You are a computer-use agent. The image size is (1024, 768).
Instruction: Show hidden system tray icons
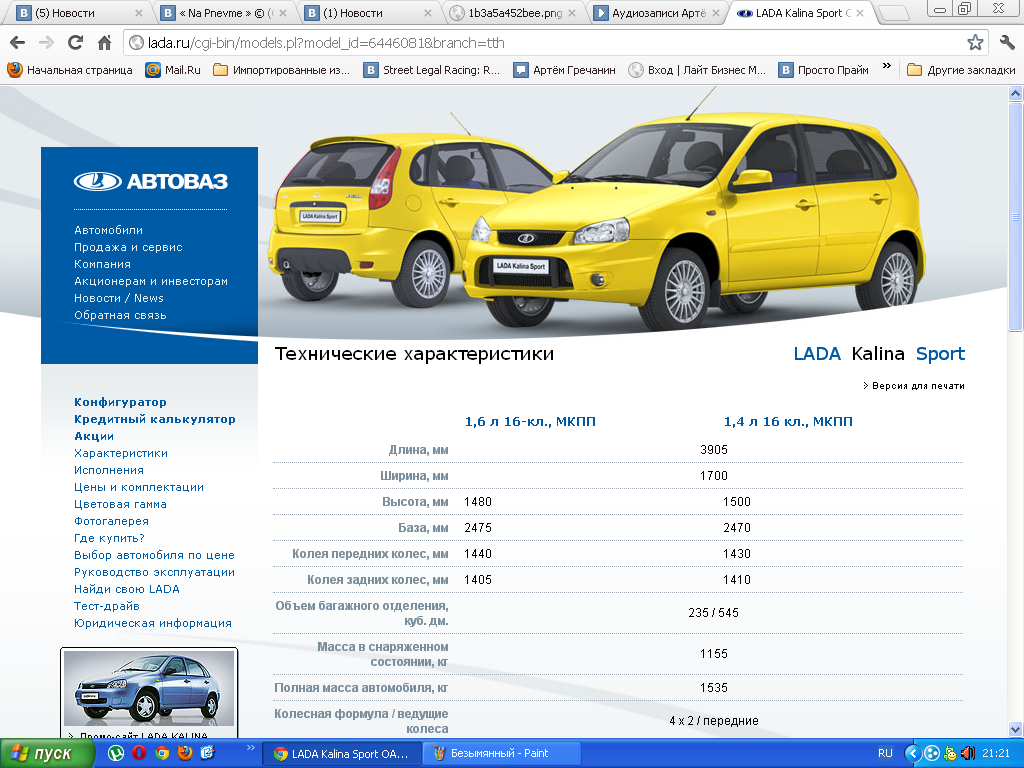point(912,754)
